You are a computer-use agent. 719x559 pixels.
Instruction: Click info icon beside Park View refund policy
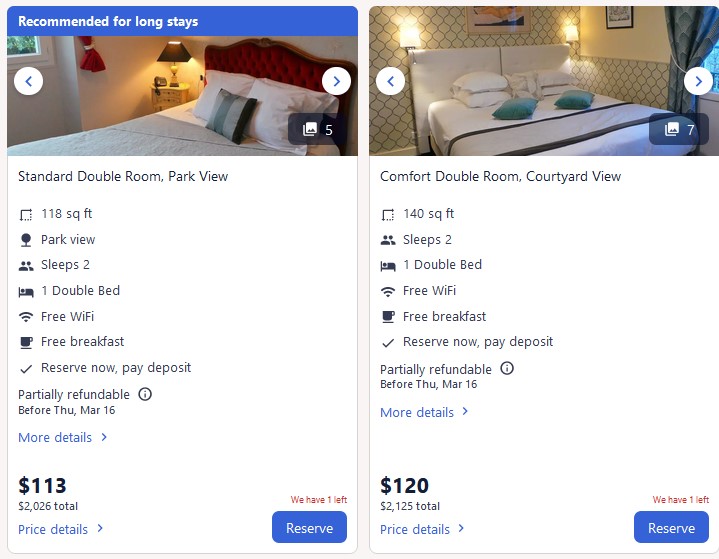(145, 394)
